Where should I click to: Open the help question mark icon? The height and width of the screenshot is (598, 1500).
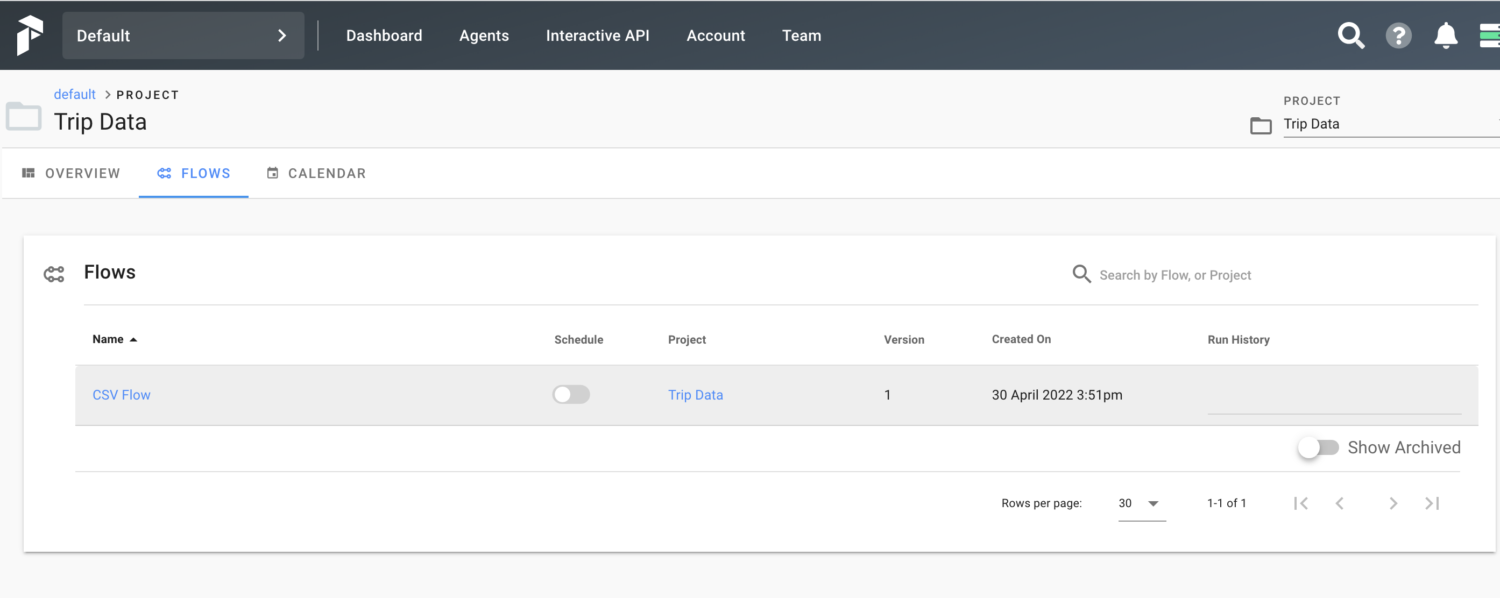(1398, 36)
